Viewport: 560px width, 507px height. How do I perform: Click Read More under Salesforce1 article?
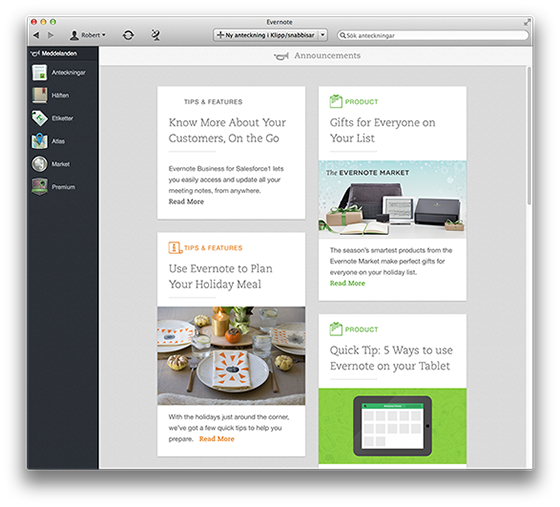pyautogui.click(x=186, y=201)
